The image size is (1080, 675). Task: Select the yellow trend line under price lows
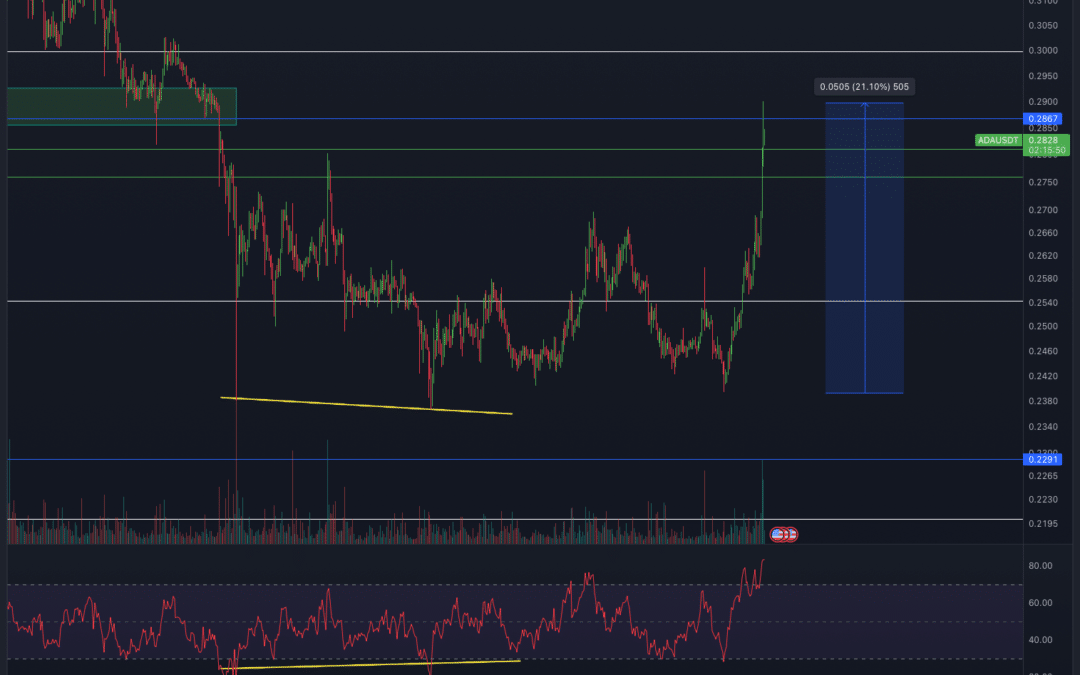coord(366,406)
